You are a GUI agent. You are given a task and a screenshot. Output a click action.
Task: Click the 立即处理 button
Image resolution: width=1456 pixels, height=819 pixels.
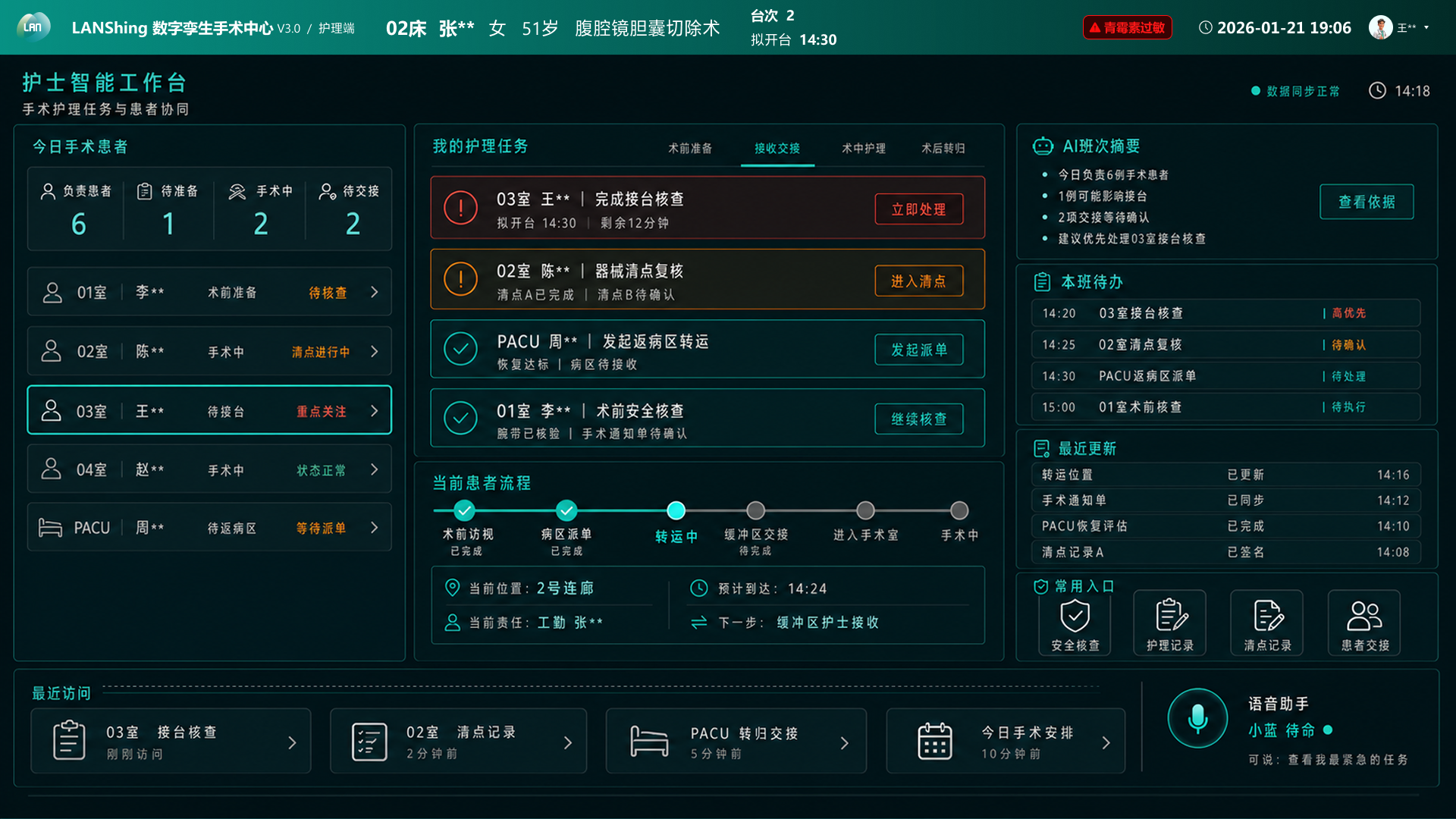918,209
